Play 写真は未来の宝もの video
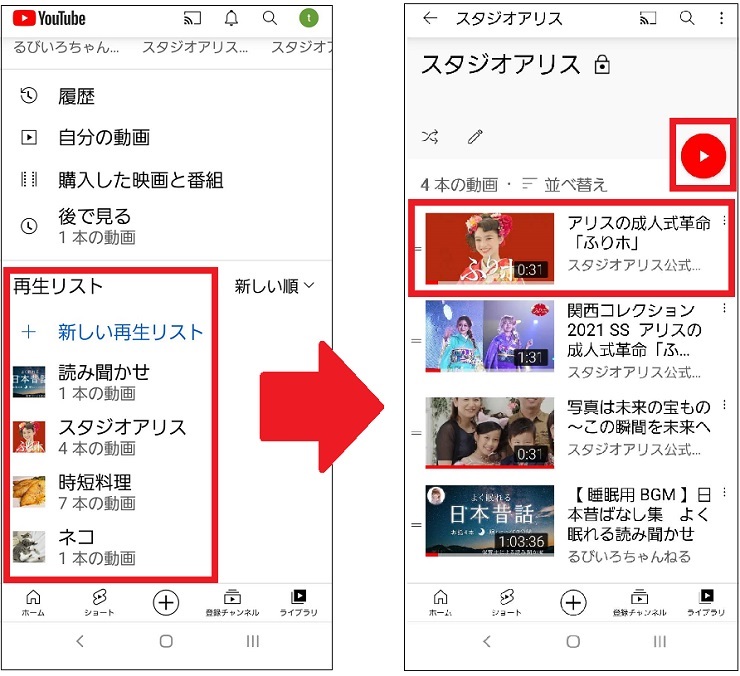This screenshot has height=676, width=740. [571, 432]
